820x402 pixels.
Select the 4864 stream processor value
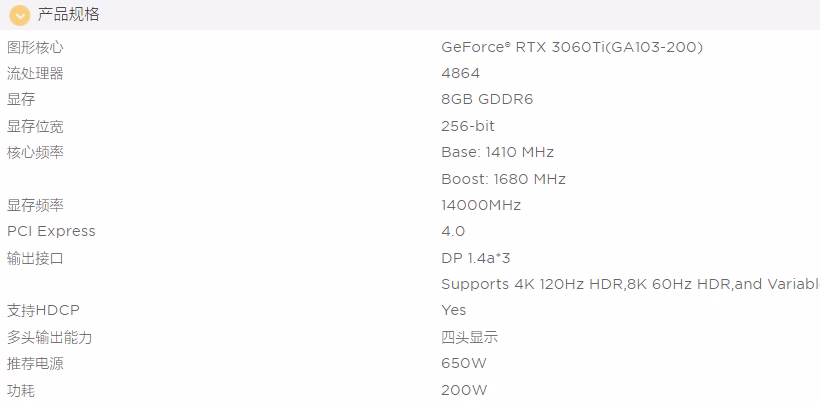coord(460,73)
